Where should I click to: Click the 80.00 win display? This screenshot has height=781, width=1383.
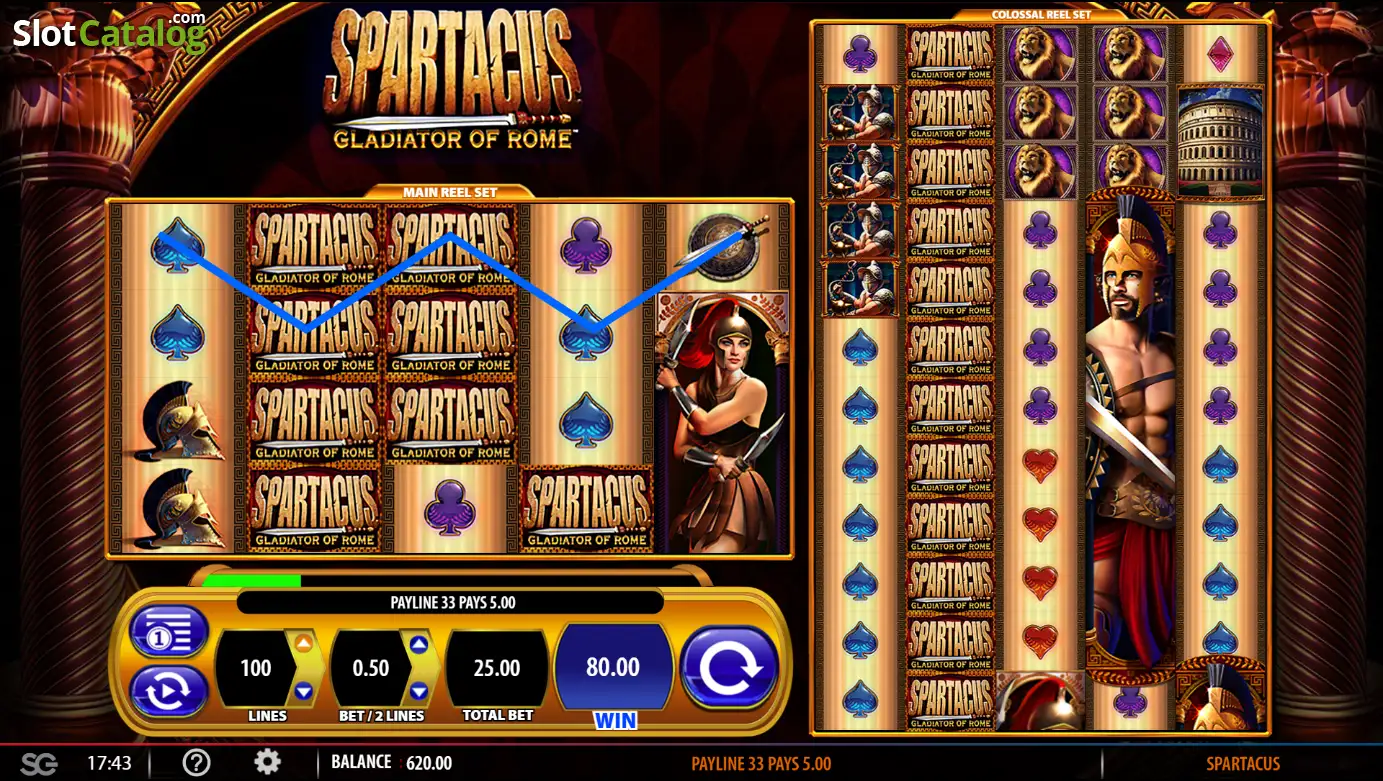coord(613,667)
